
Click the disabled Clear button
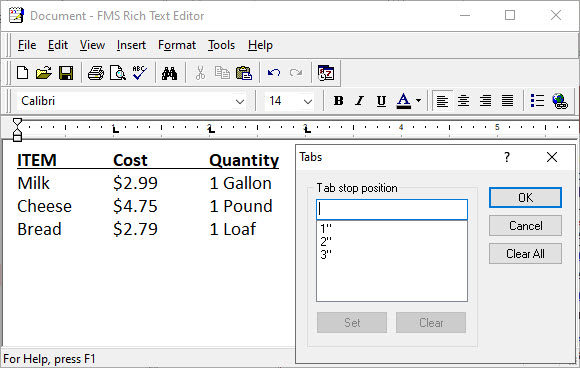click(x=431, y=323)
